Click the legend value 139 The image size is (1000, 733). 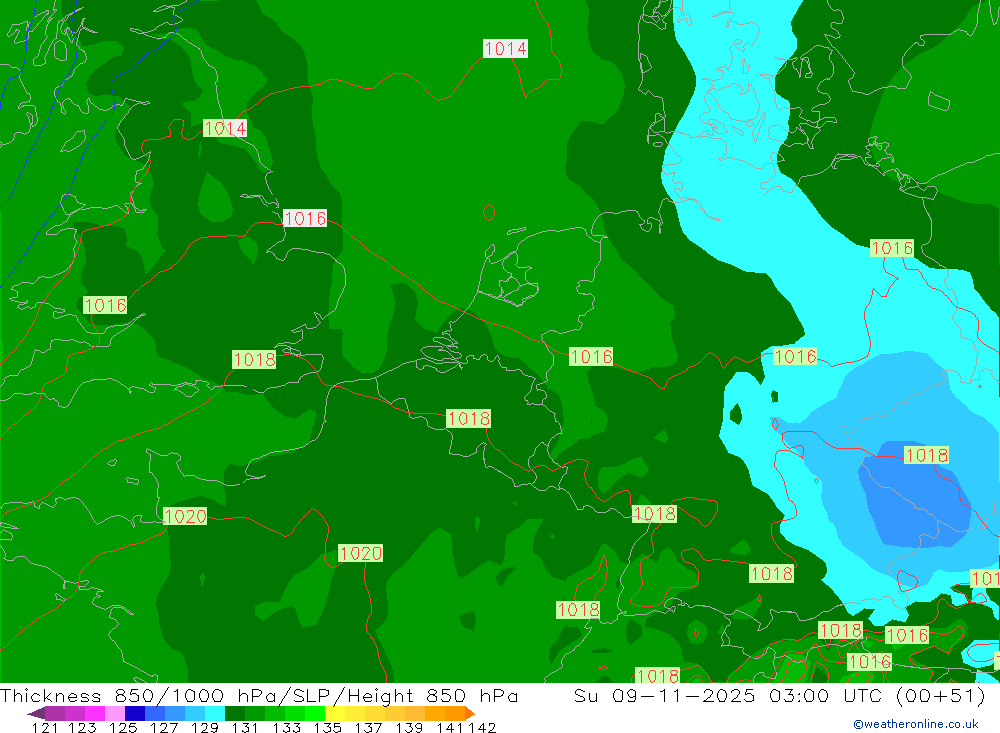coord(409,727)
